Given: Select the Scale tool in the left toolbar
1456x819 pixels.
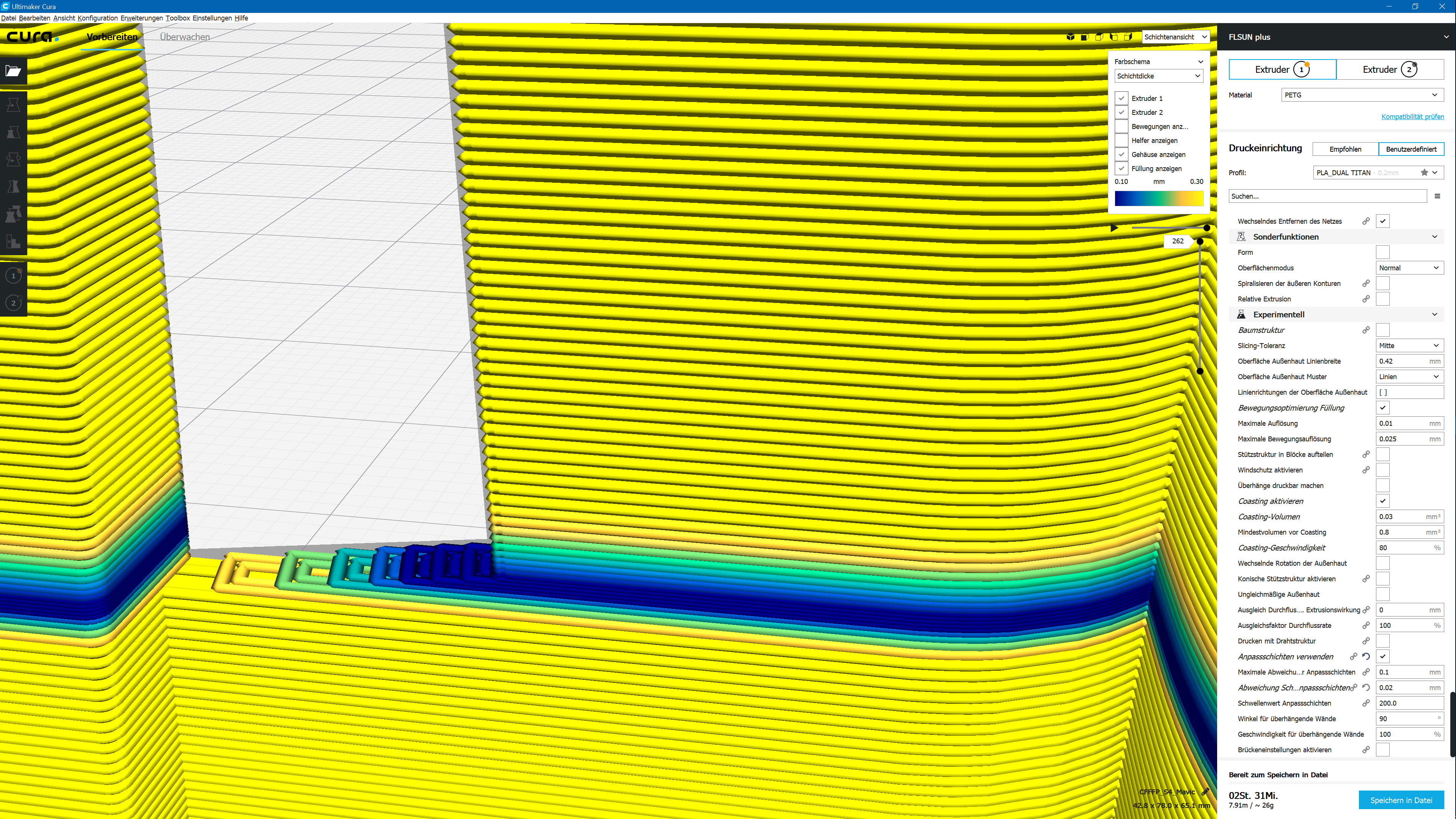Looking at the screenshot, I should [x=14, y=132].
